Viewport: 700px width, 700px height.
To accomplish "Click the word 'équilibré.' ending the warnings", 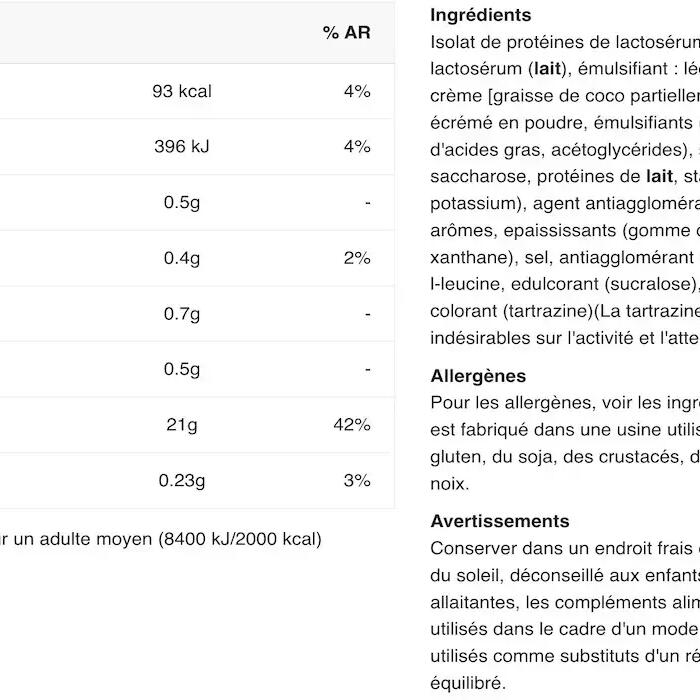I will click(x=468, y=683).
